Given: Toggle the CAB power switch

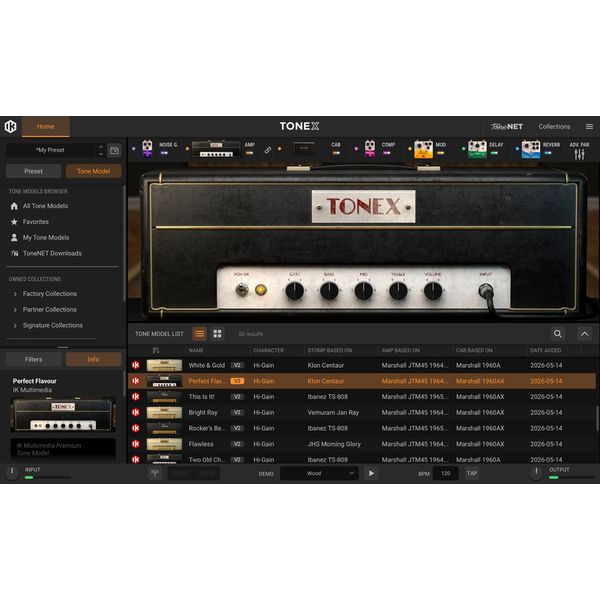Looking at the screenshot, I should [336, 153].
